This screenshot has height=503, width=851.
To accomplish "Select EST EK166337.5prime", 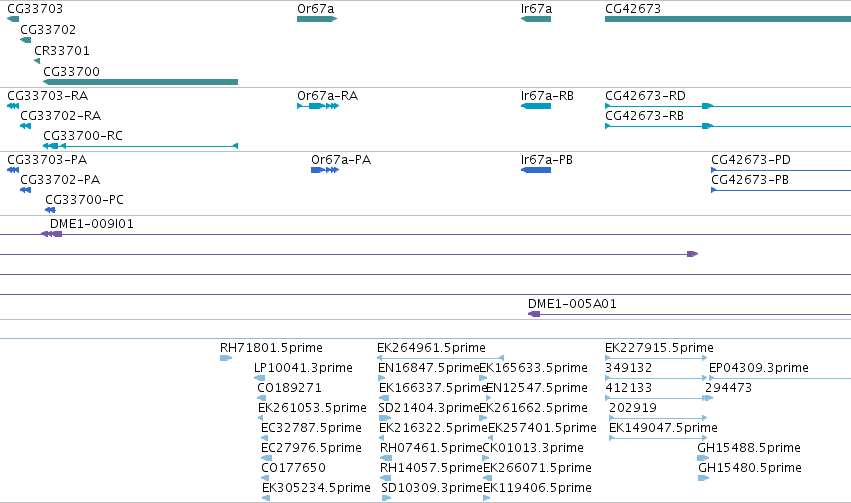I will (433, 387).
